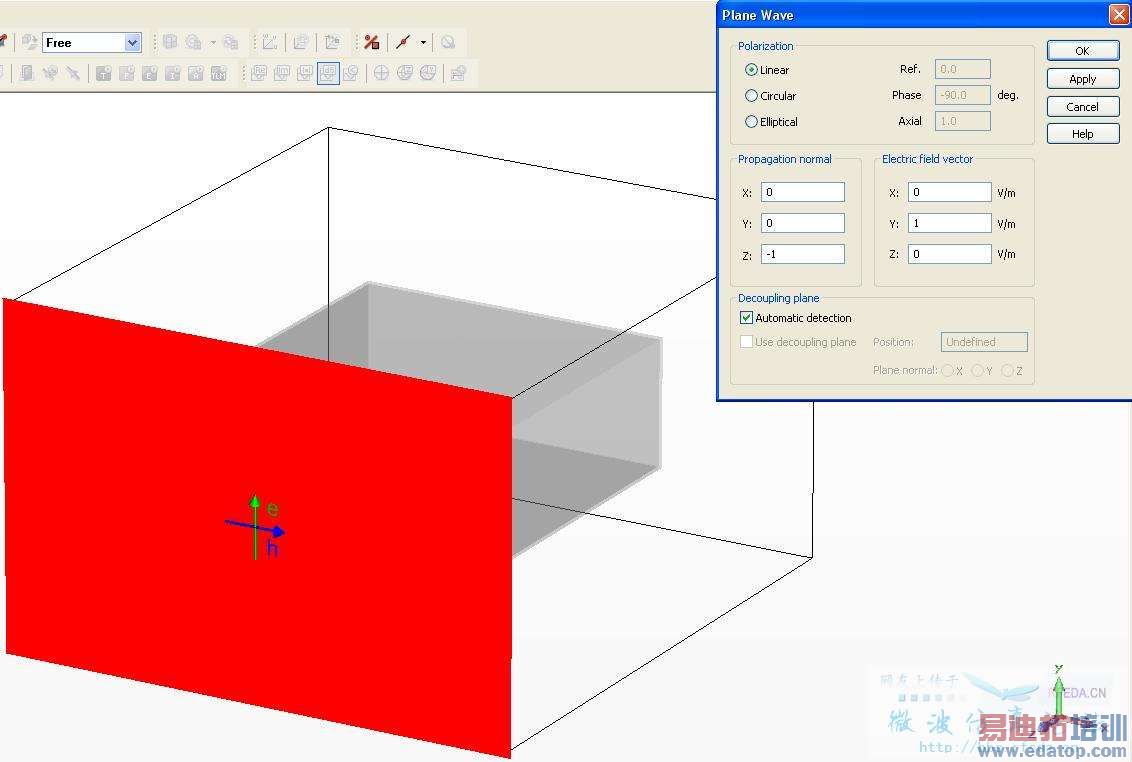Click OK in Plane Wave dialog
Image resolution: width=1132 pixels, height=762 pixels.
tap(1083, 51)
